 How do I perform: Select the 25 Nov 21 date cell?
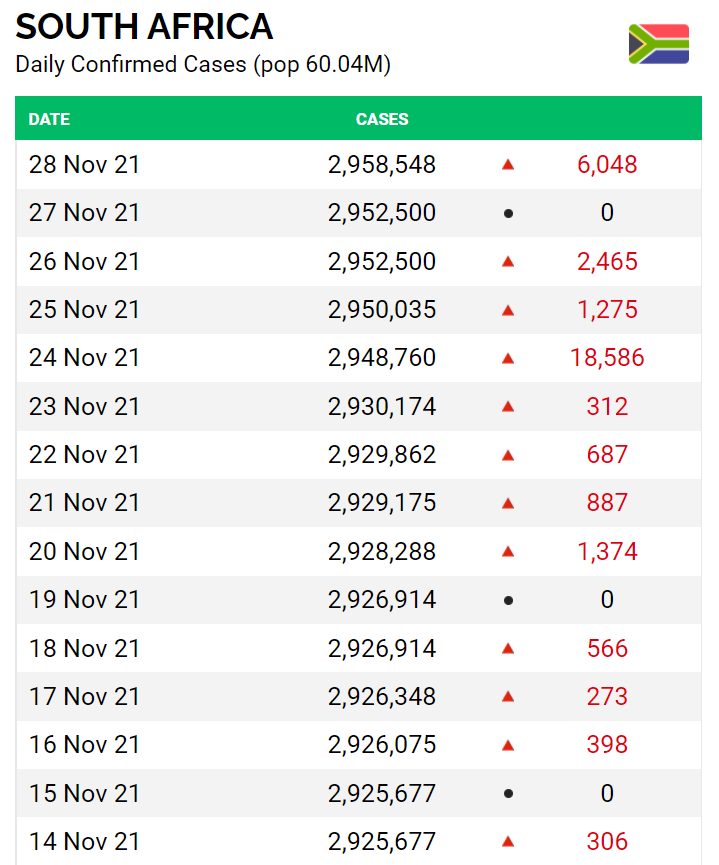pos(85,310)
